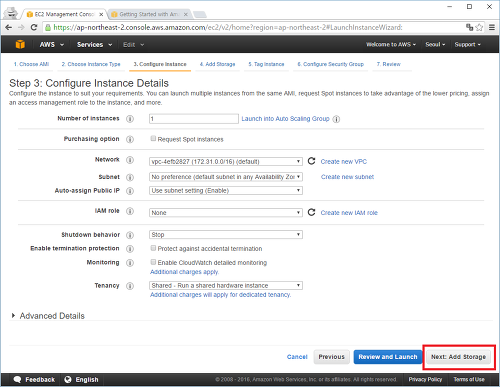Viewport: 500px width, 387px height.
Task: Reload the page with refresh icon
Action: [34, 27]
